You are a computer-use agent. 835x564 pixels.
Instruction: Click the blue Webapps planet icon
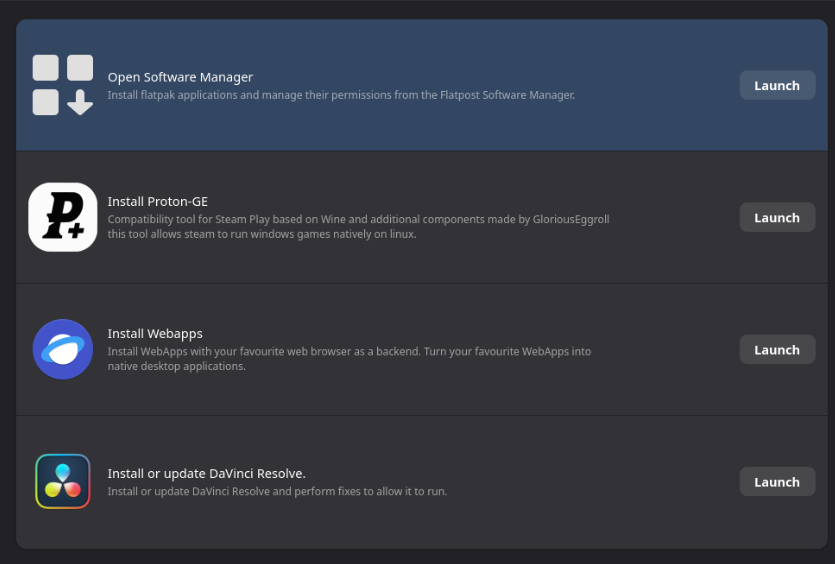point(62,349)
